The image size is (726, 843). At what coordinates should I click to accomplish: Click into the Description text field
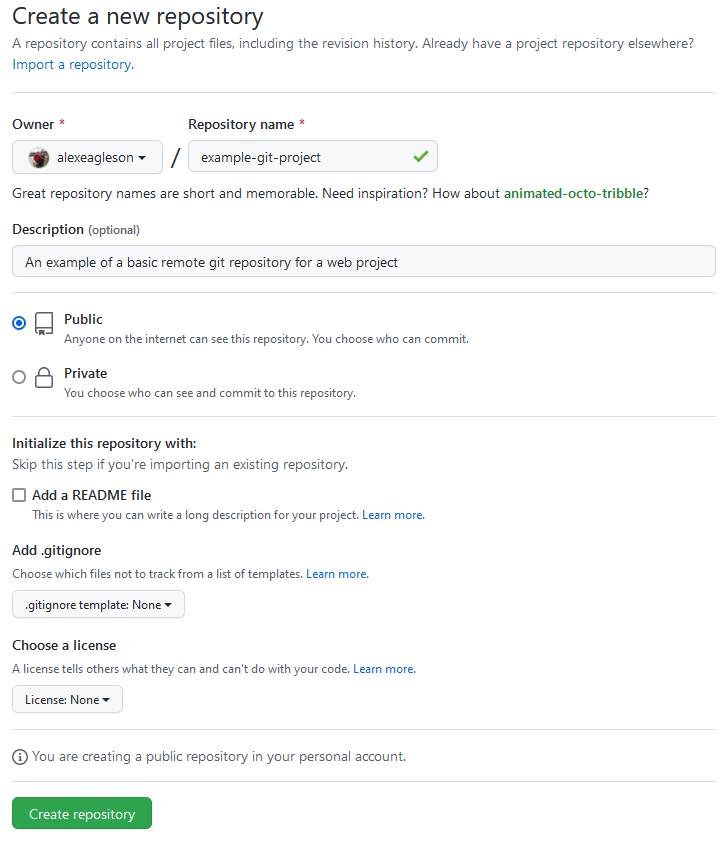[364, 262]
